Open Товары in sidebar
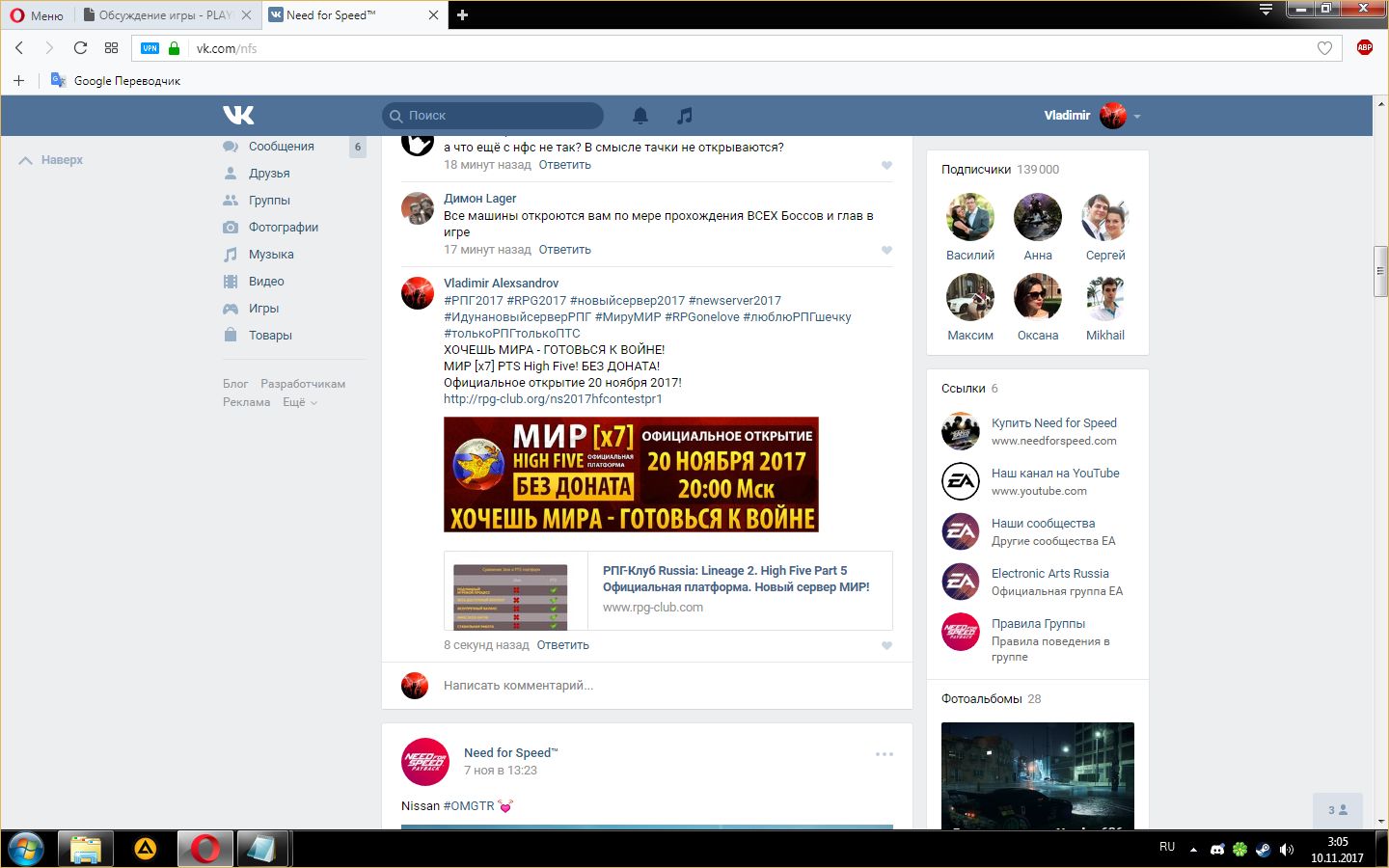This screenshot has height=868, width=1389. click(270, 336)
